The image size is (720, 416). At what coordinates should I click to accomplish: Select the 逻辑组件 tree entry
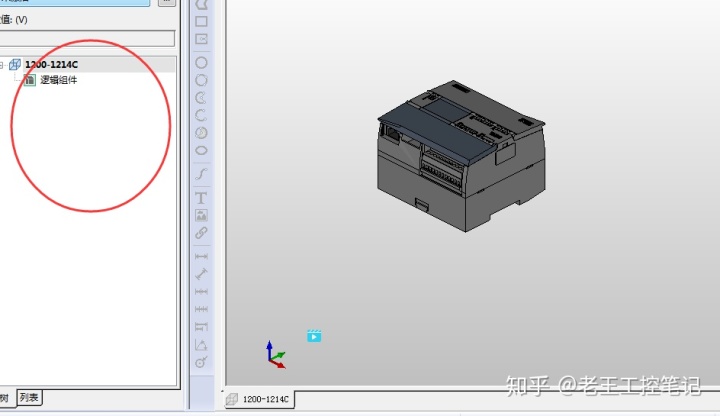click(58, 80)
